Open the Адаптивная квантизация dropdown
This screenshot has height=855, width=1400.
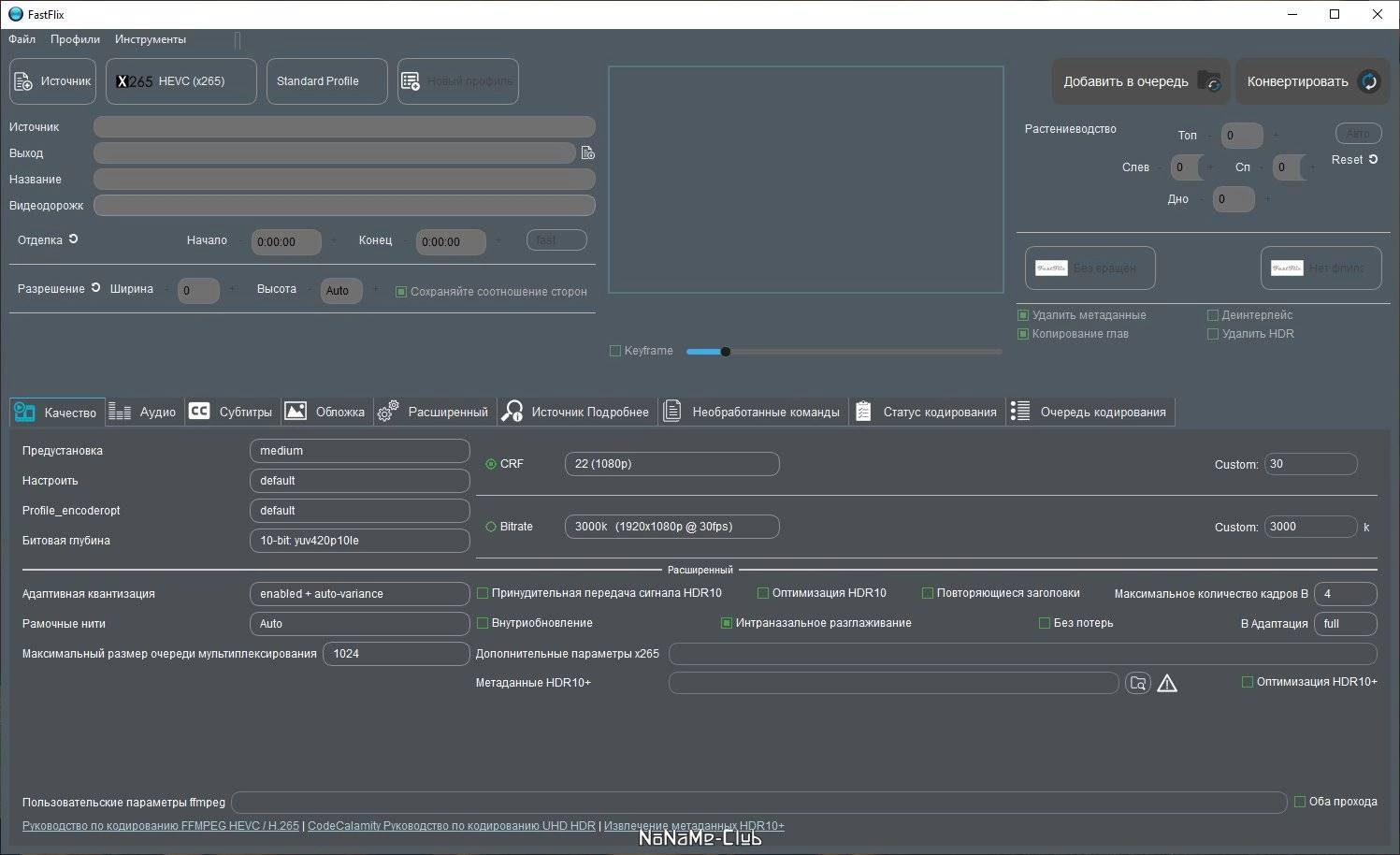pyautogui.click(x=360, y=594)
